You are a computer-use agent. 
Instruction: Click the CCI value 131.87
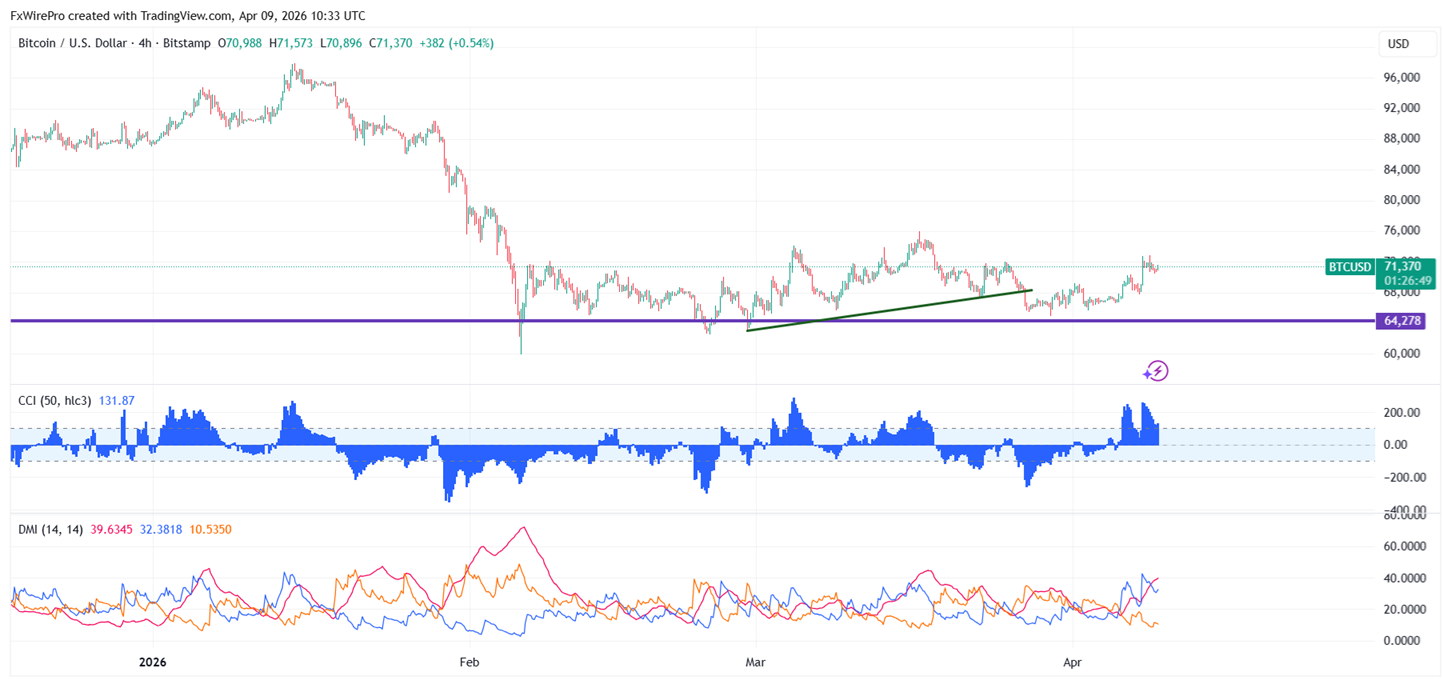(116, 401)
